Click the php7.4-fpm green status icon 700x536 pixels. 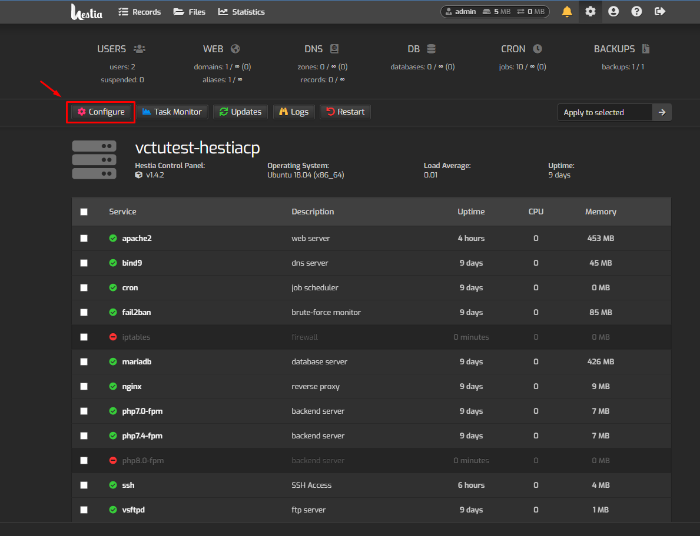(113, 436)
